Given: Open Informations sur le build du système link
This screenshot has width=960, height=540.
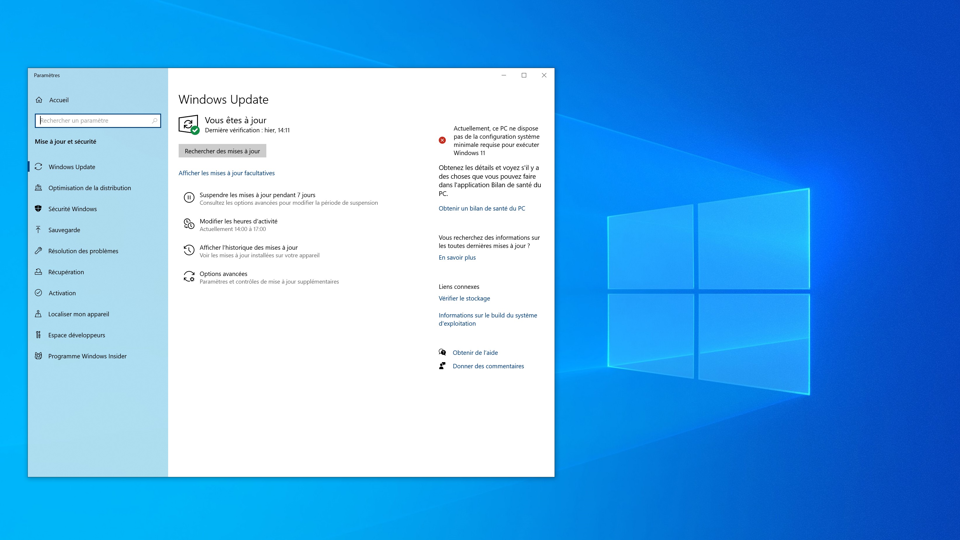Looking at the screenshot, I should 488,319.
